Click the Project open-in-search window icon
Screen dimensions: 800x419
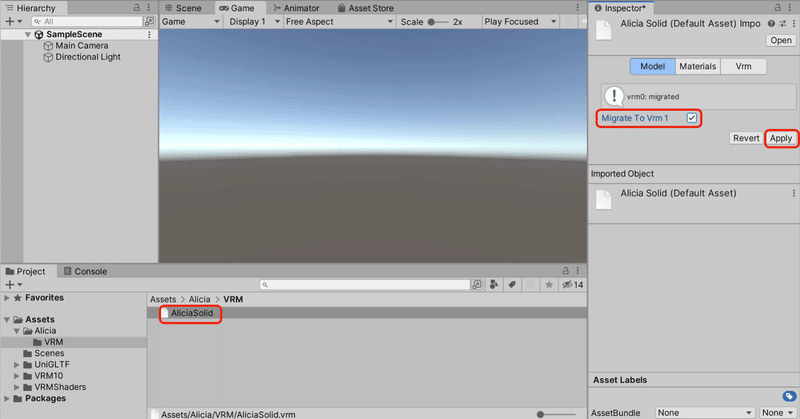click(x=477, y=284)
